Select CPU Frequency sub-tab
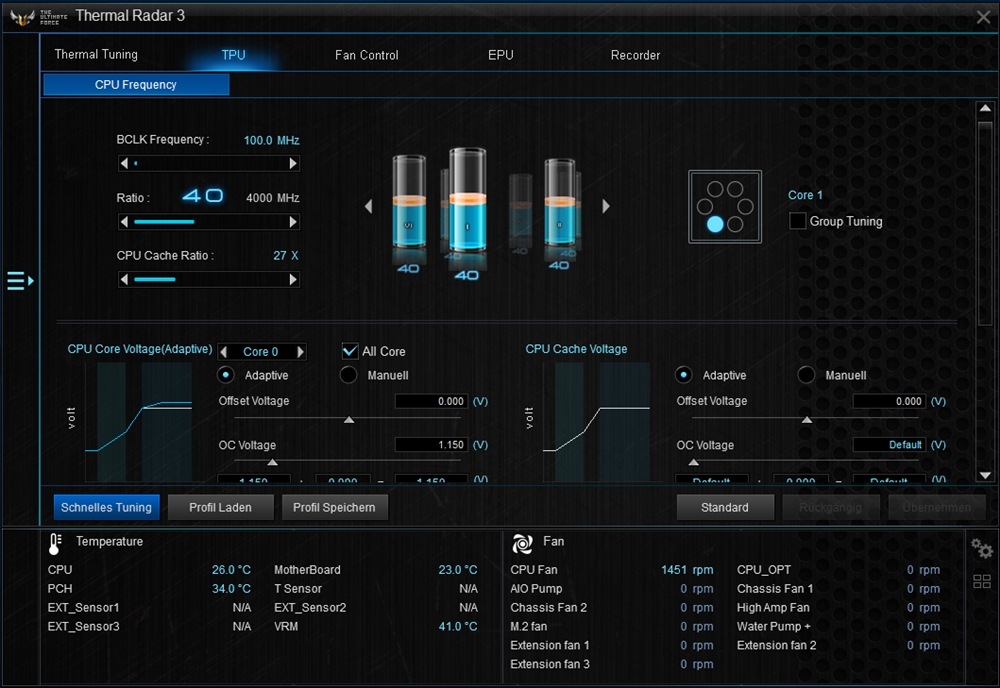Screen dimensions: 1000x688 click(136, 84)
